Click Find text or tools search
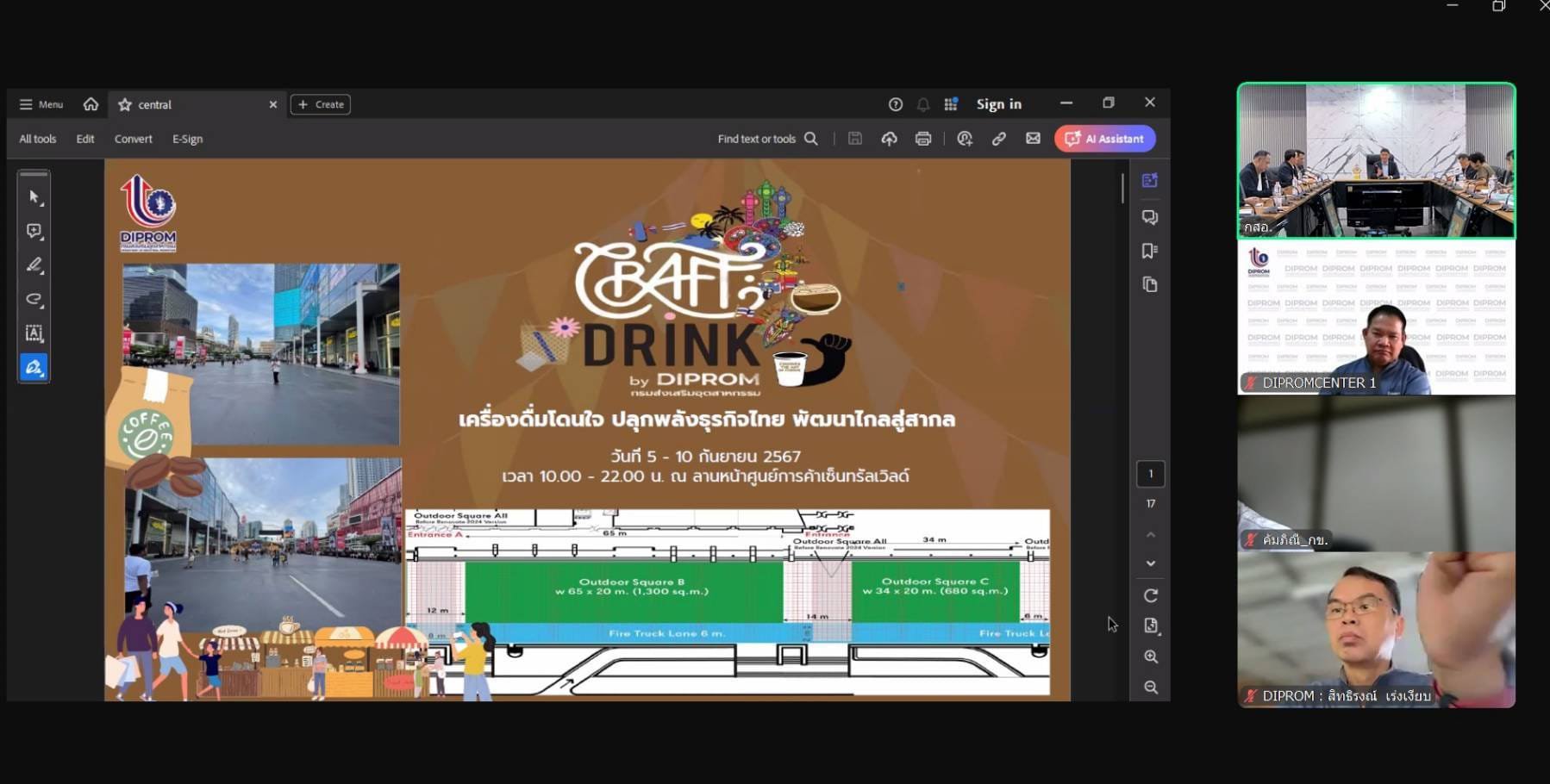 [x=767, y=139]
